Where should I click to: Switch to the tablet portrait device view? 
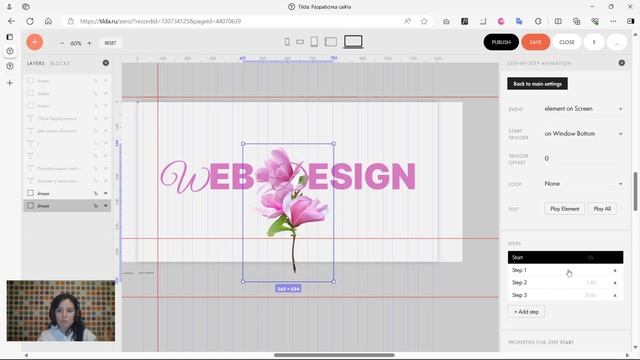[314, 42]
